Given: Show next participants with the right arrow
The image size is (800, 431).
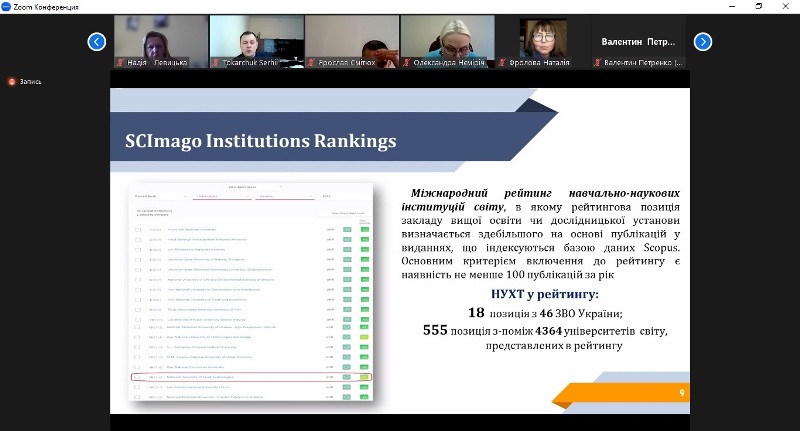Looking at the screenshot, I should pos(703,42).
